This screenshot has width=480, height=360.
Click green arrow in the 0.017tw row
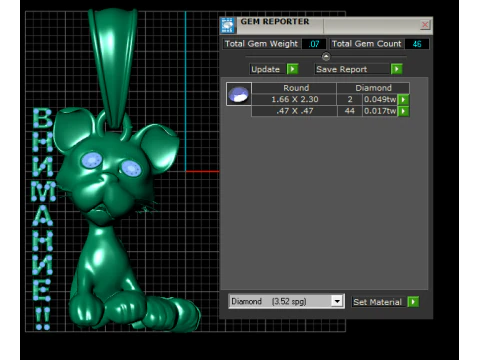(403, 111)
